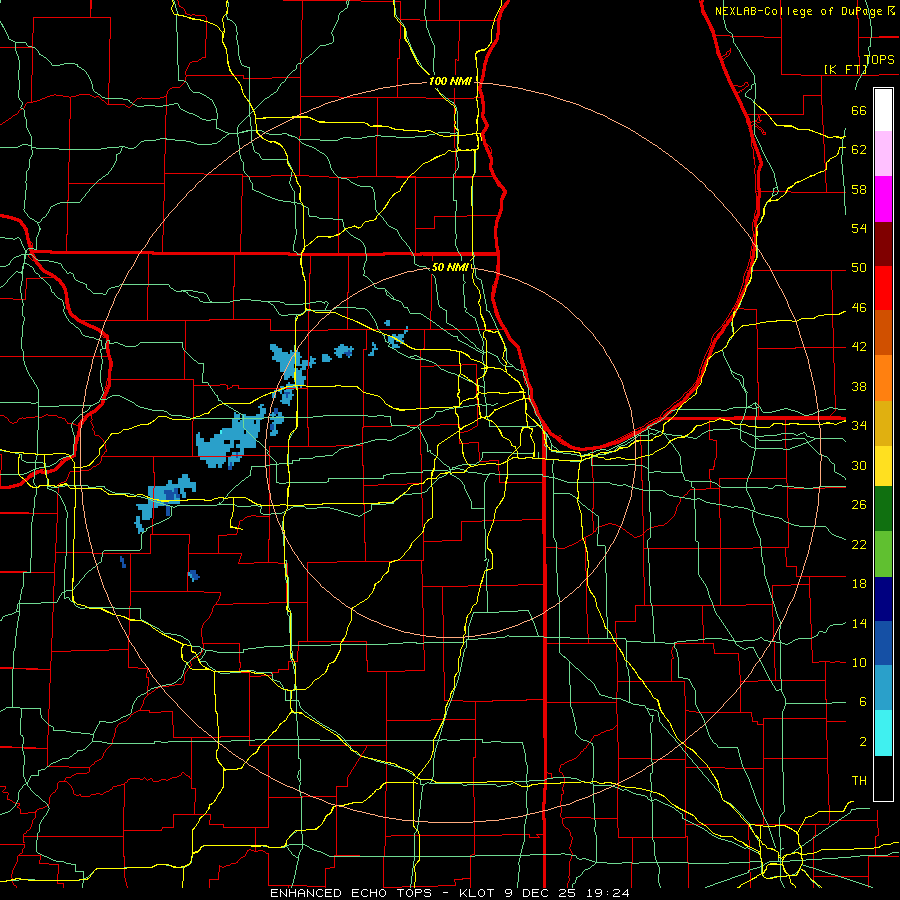Click the 100 NMI range ring label
This screenshot has height=900, width=900.
(450, 82)
